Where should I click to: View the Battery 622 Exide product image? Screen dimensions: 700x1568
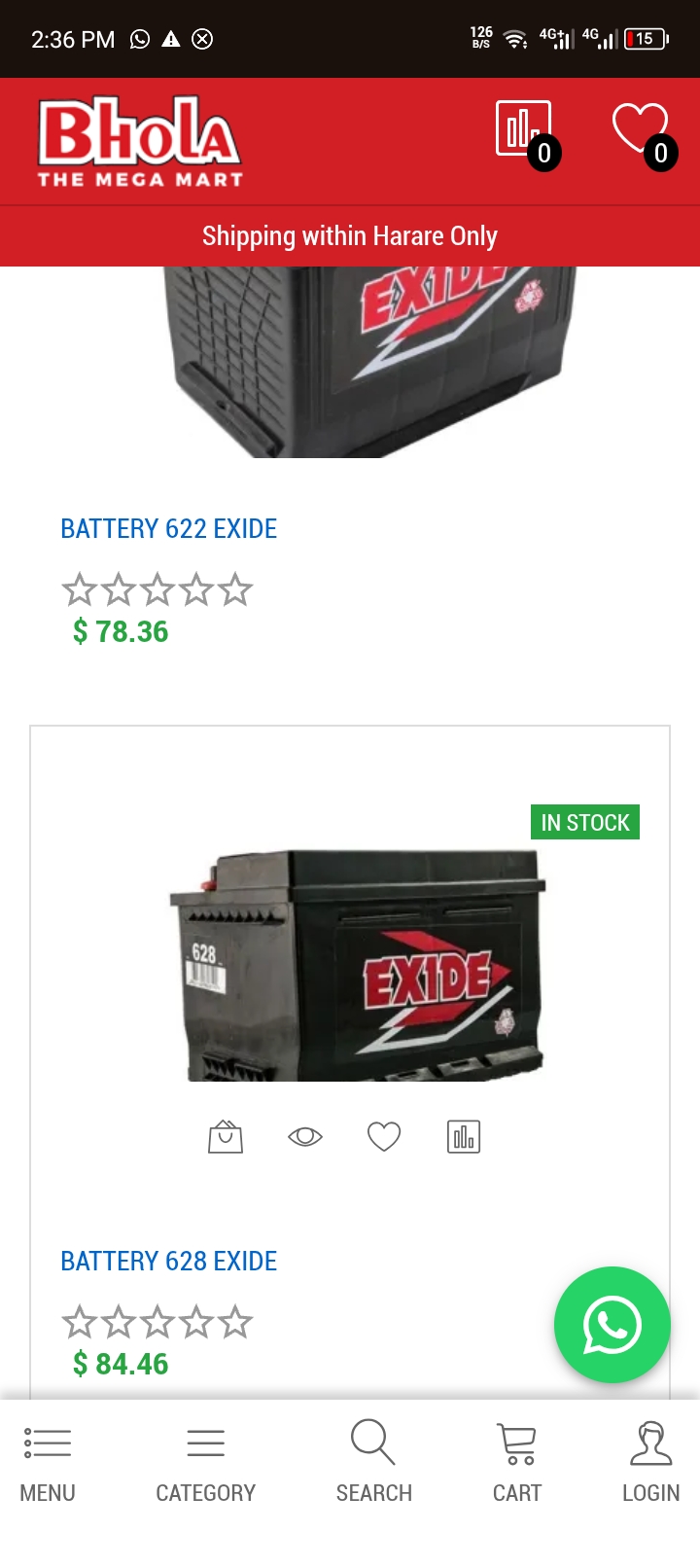coord(369,362)
